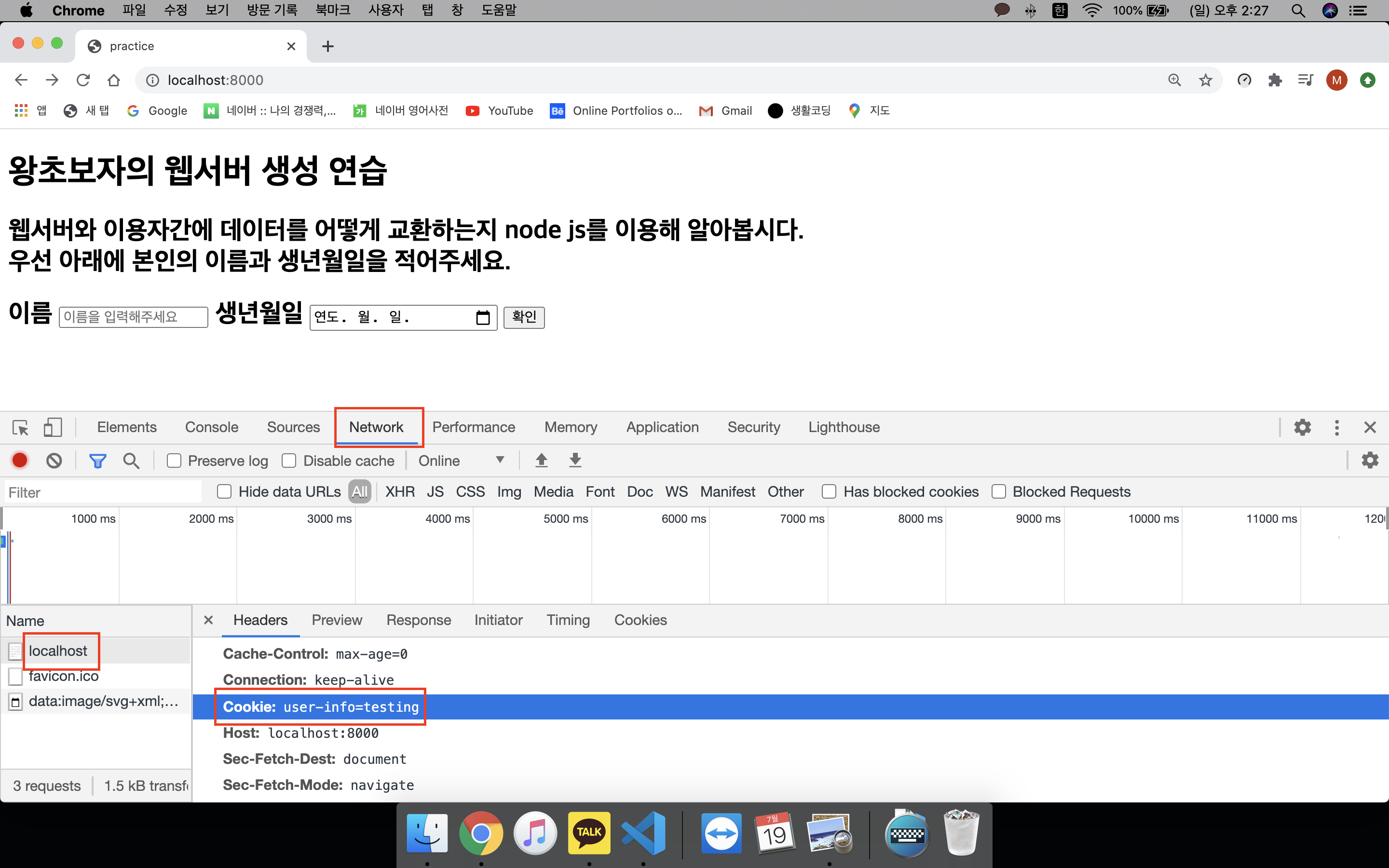
Task: Clear the network log
Action: [54, 461]
